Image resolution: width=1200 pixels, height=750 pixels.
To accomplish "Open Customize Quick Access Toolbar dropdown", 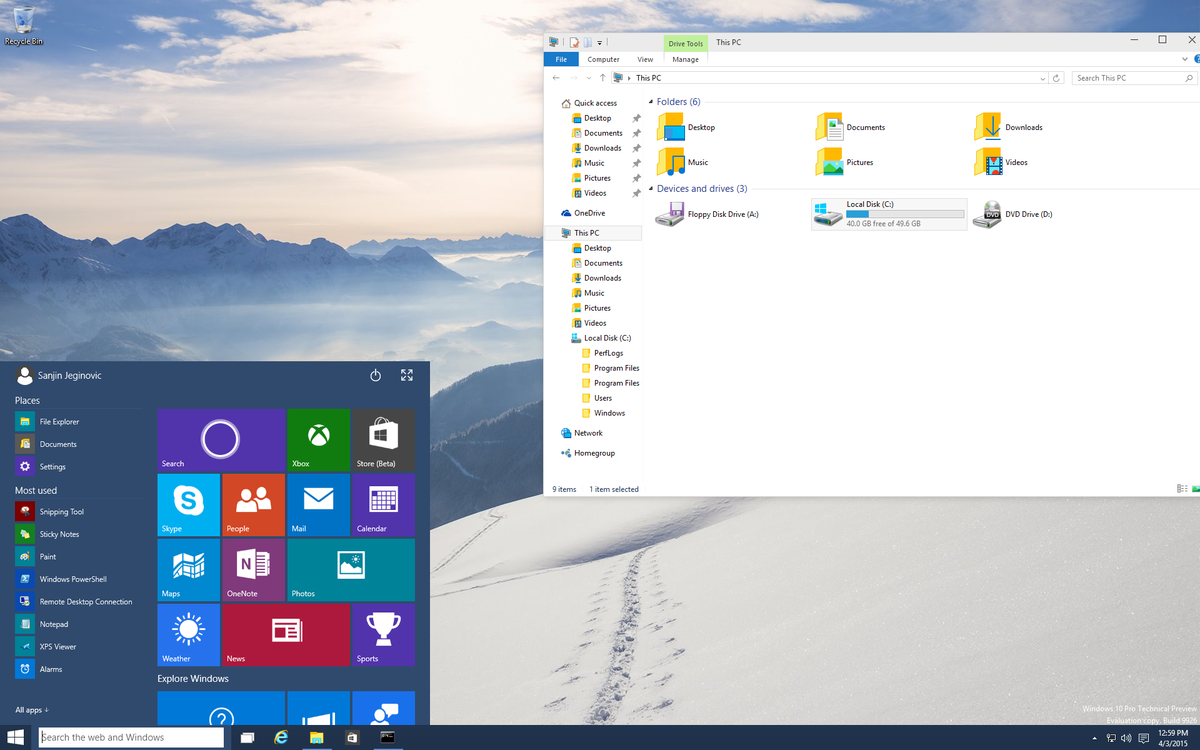I will (600, 43).
